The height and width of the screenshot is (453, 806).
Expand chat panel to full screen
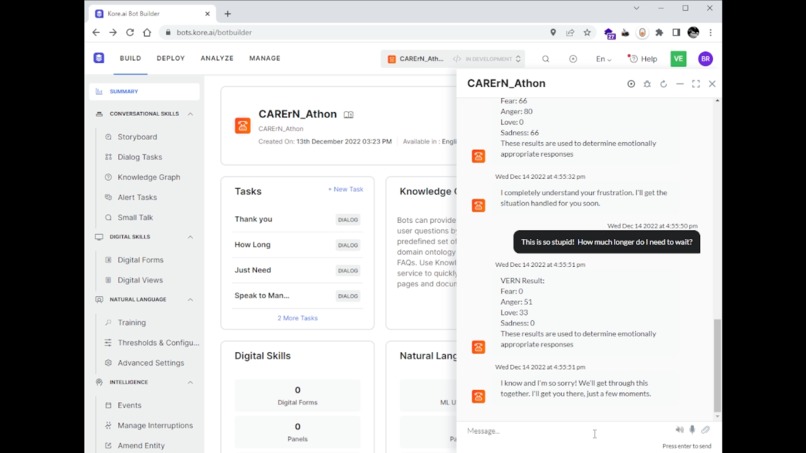(696, 84)
